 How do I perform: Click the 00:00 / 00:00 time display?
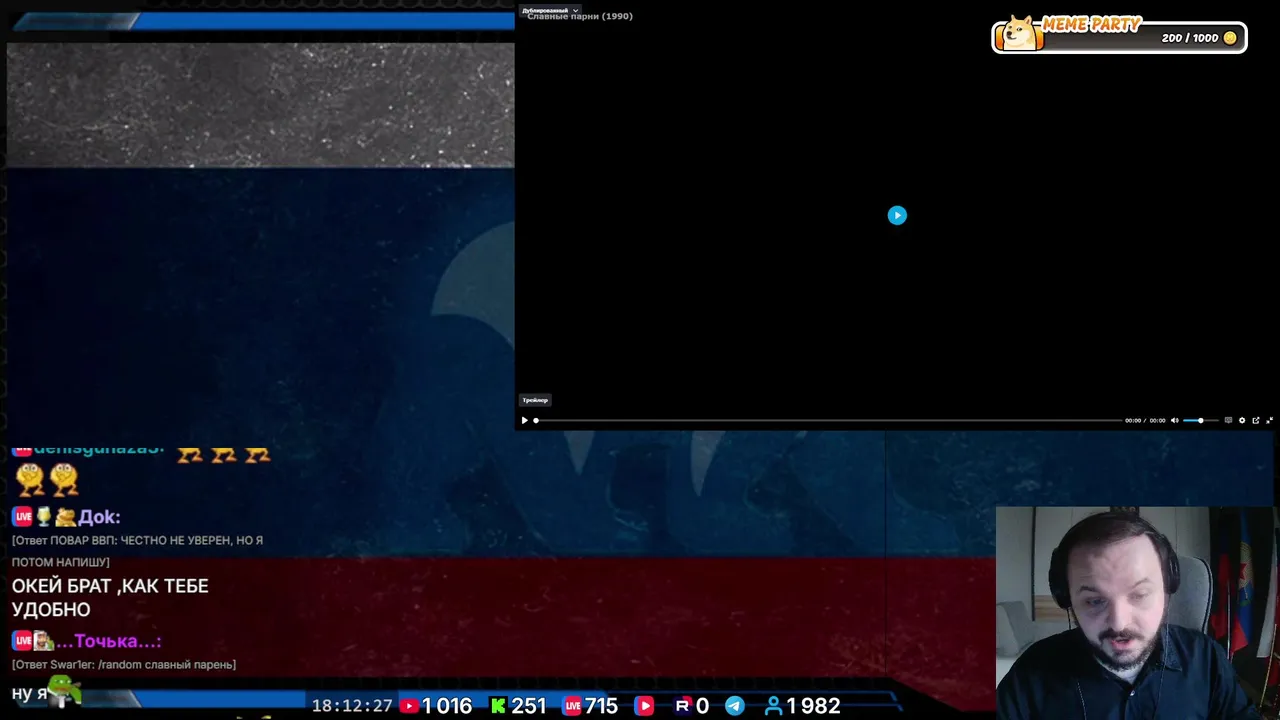pyautogui.click(x=1145, y=420)
